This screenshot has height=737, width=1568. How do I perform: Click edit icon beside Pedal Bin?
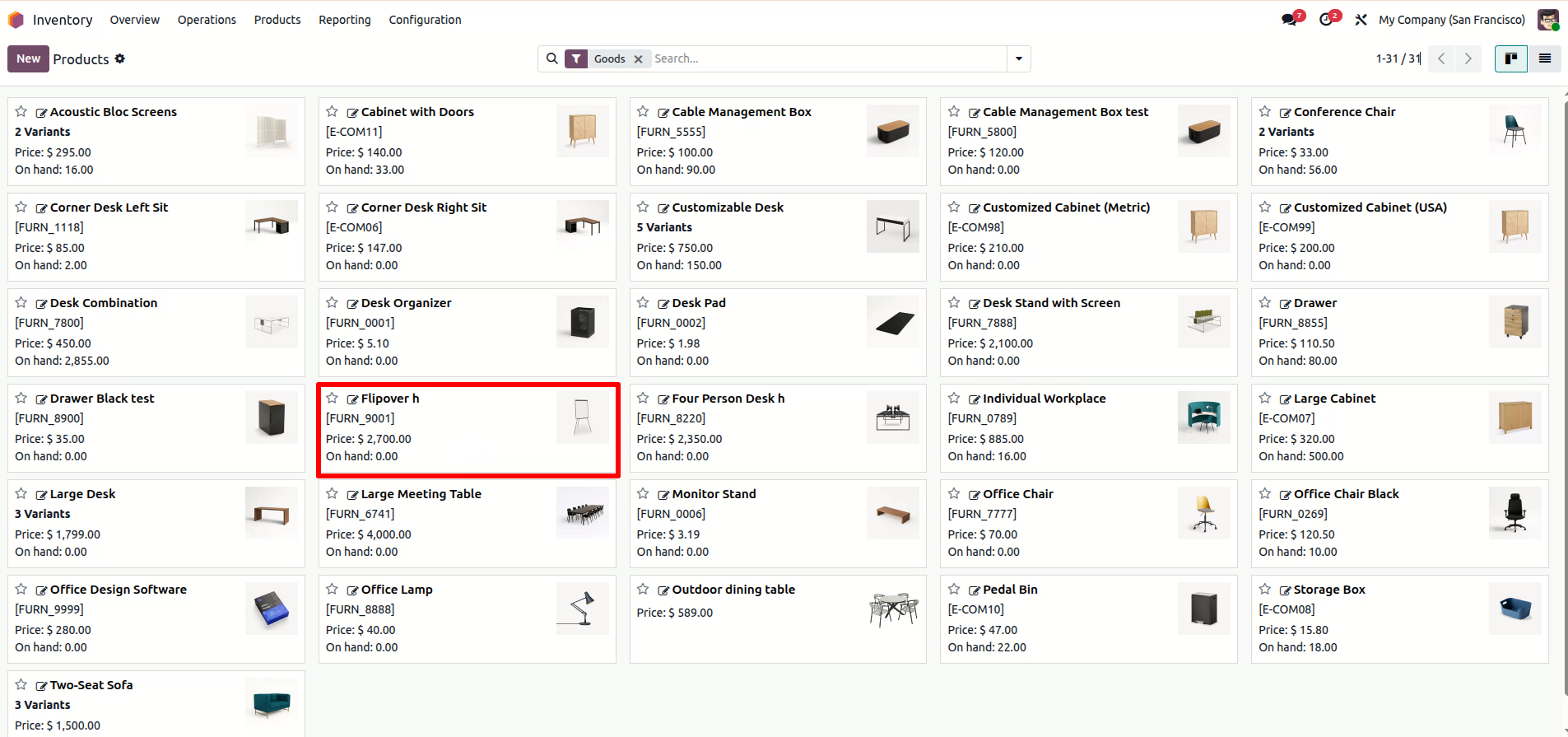(x=975, y=590)
